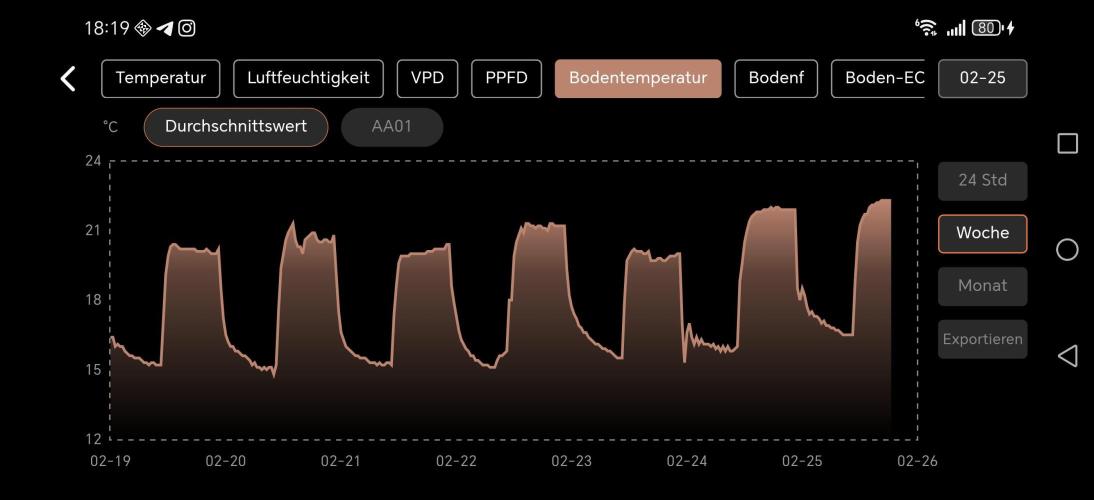1094x500 pixels.
Task: Tap the Exportieren button
Action: point(982,339)
